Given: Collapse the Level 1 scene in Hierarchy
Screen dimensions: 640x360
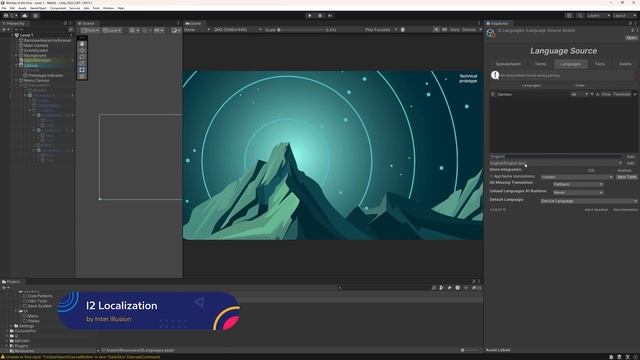Looking at the screenshot, I should tap(12, 36).
